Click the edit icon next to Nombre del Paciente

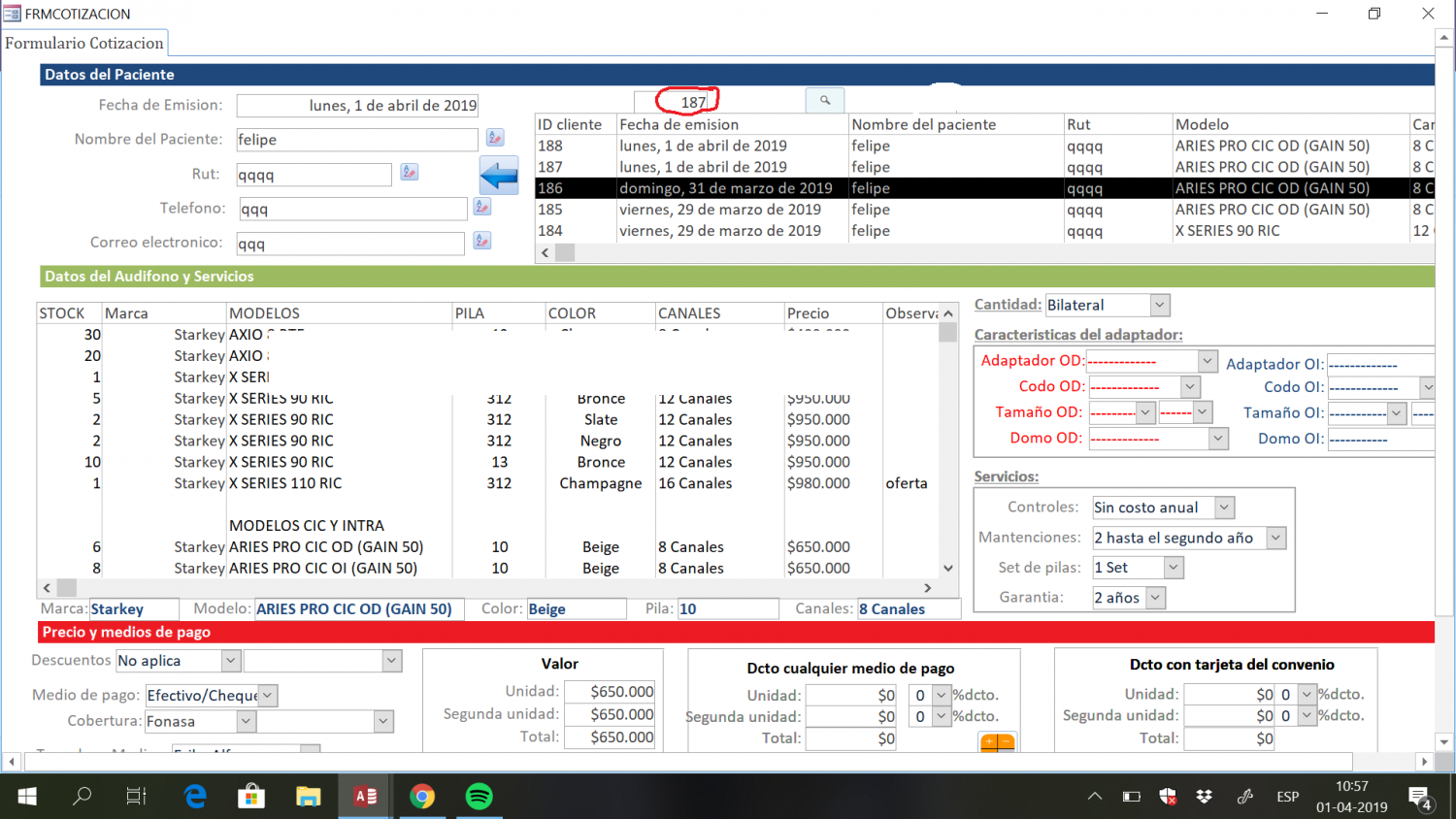pos(495,138)
